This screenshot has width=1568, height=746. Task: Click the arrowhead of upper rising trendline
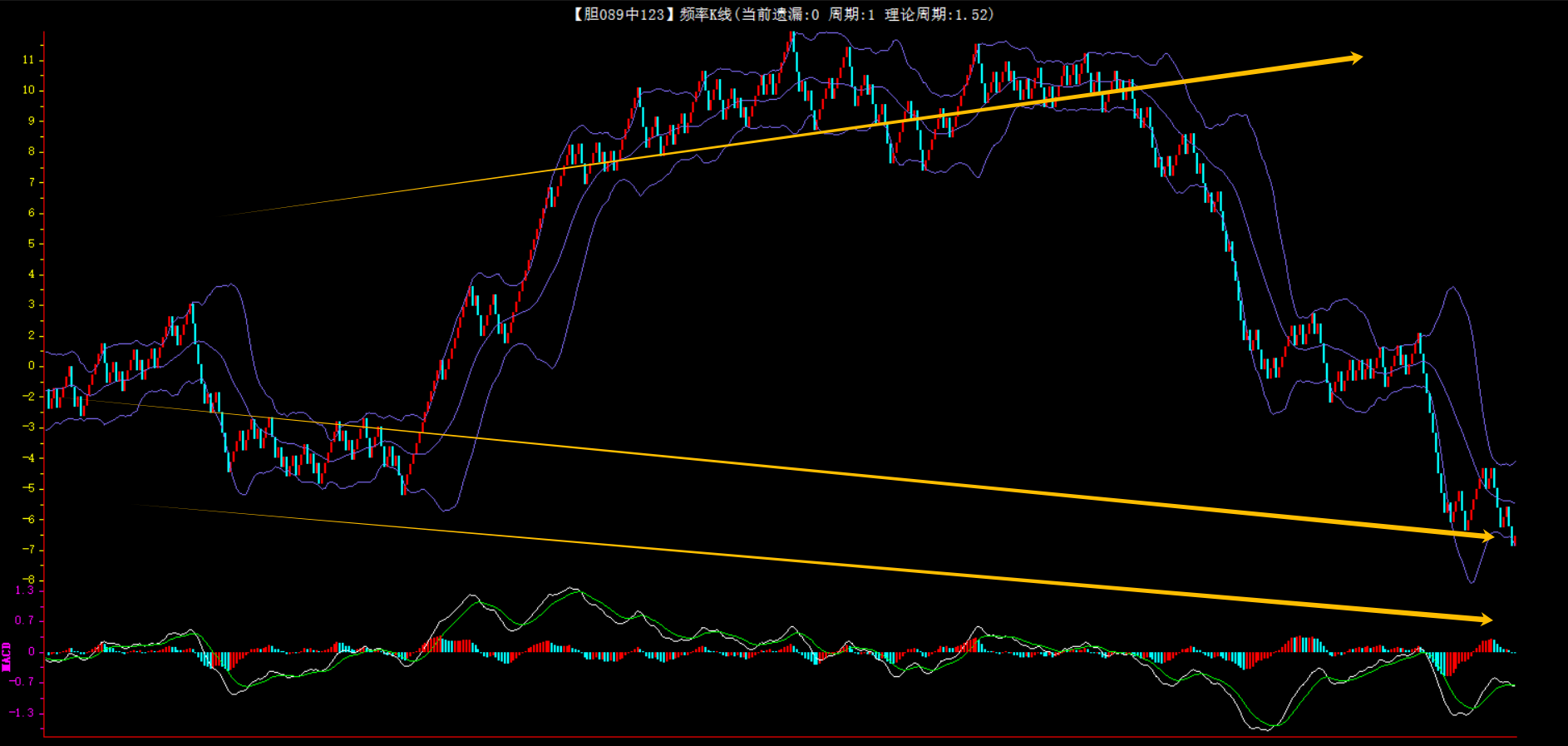pos(1356,57)
